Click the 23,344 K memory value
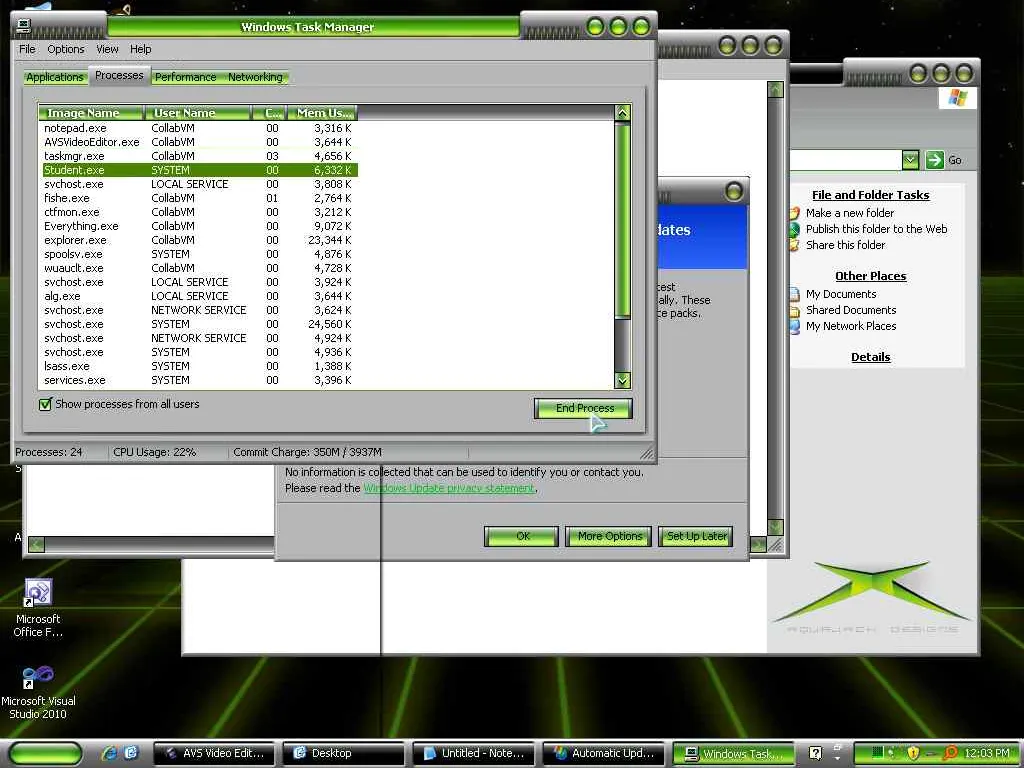 tap(330, 240)
